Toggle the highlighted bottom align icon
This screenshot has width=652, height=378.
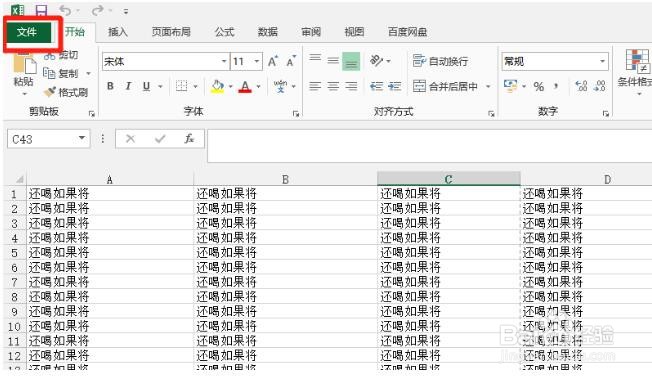(351, 61)
